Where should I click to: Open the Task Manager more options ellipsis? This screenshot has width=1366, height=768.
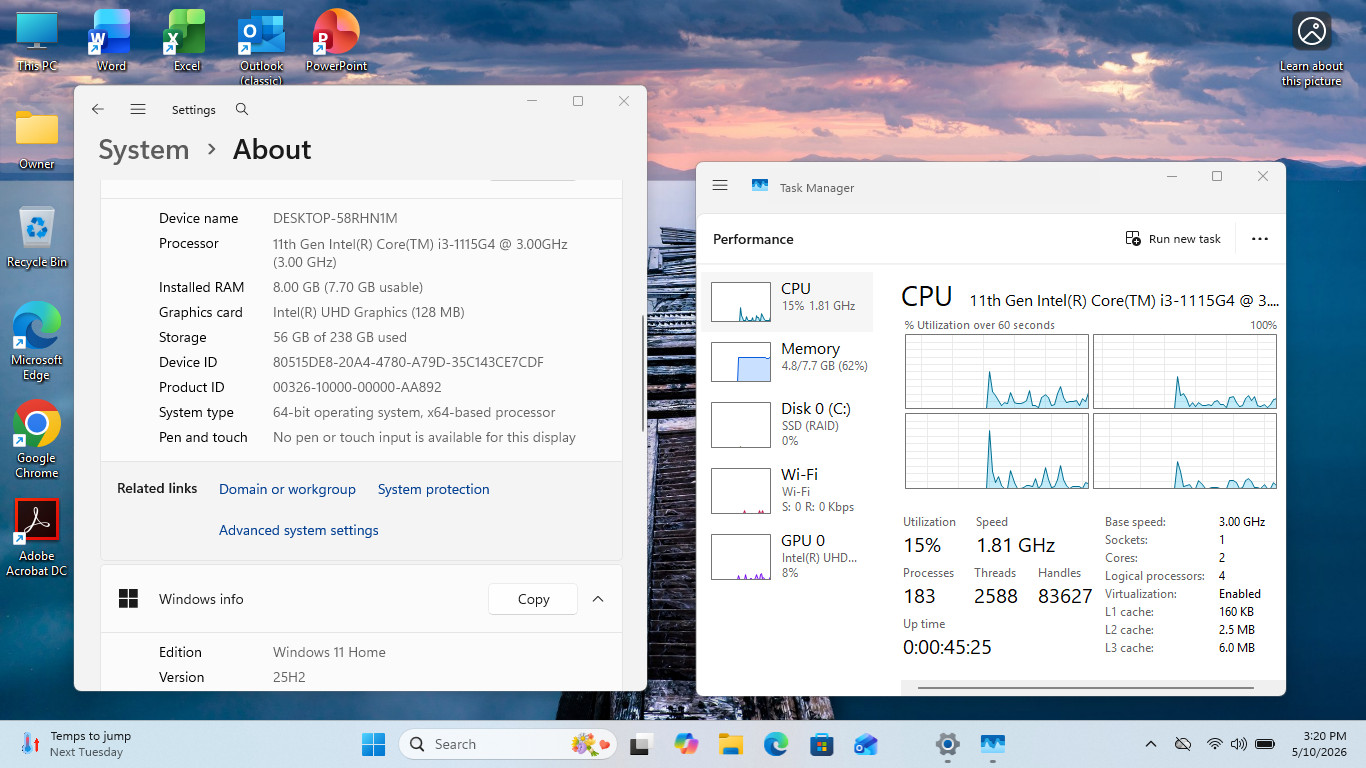1260,239
